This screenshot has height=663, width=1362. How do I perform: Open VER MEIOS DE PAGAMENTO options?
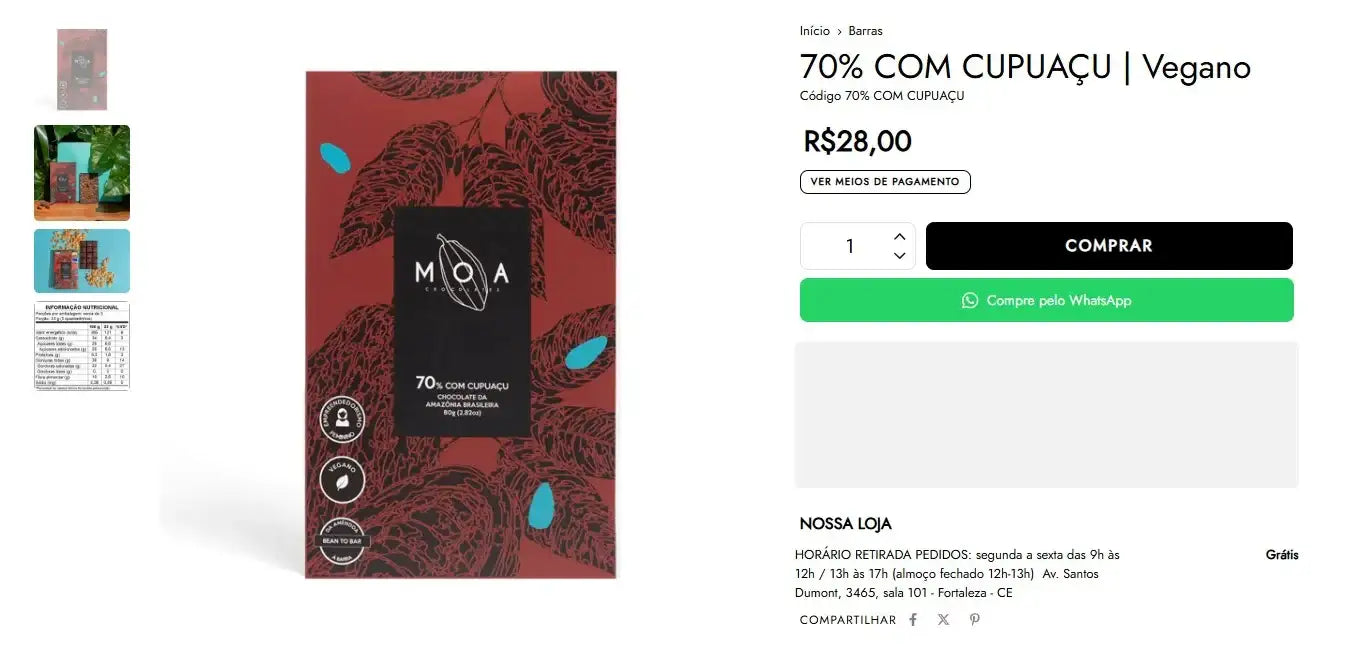(885, 182)
